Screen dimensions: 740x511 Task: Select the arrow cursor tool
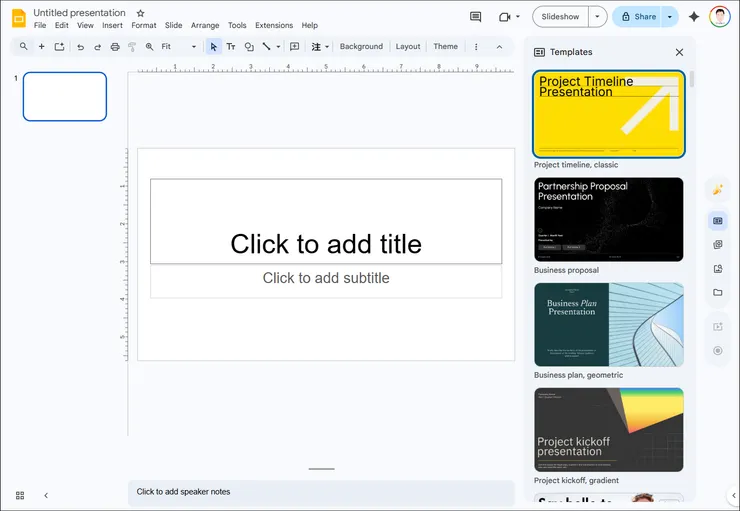213,47
